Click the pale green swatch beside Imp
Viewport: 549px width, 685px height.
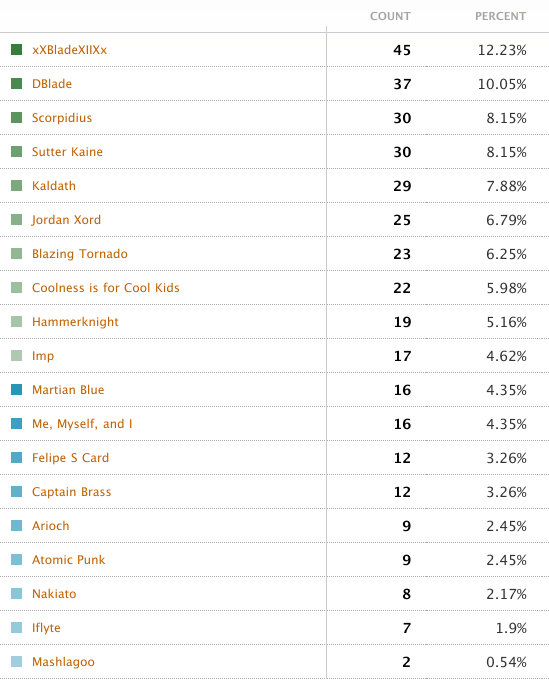[x=17, y=355]
